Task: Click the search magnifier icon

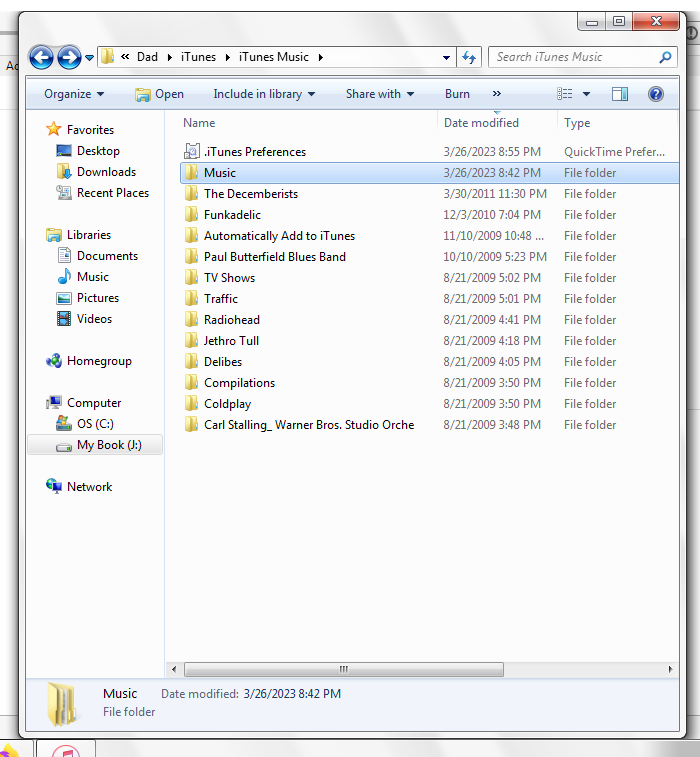Action: [x=665, y=57]
